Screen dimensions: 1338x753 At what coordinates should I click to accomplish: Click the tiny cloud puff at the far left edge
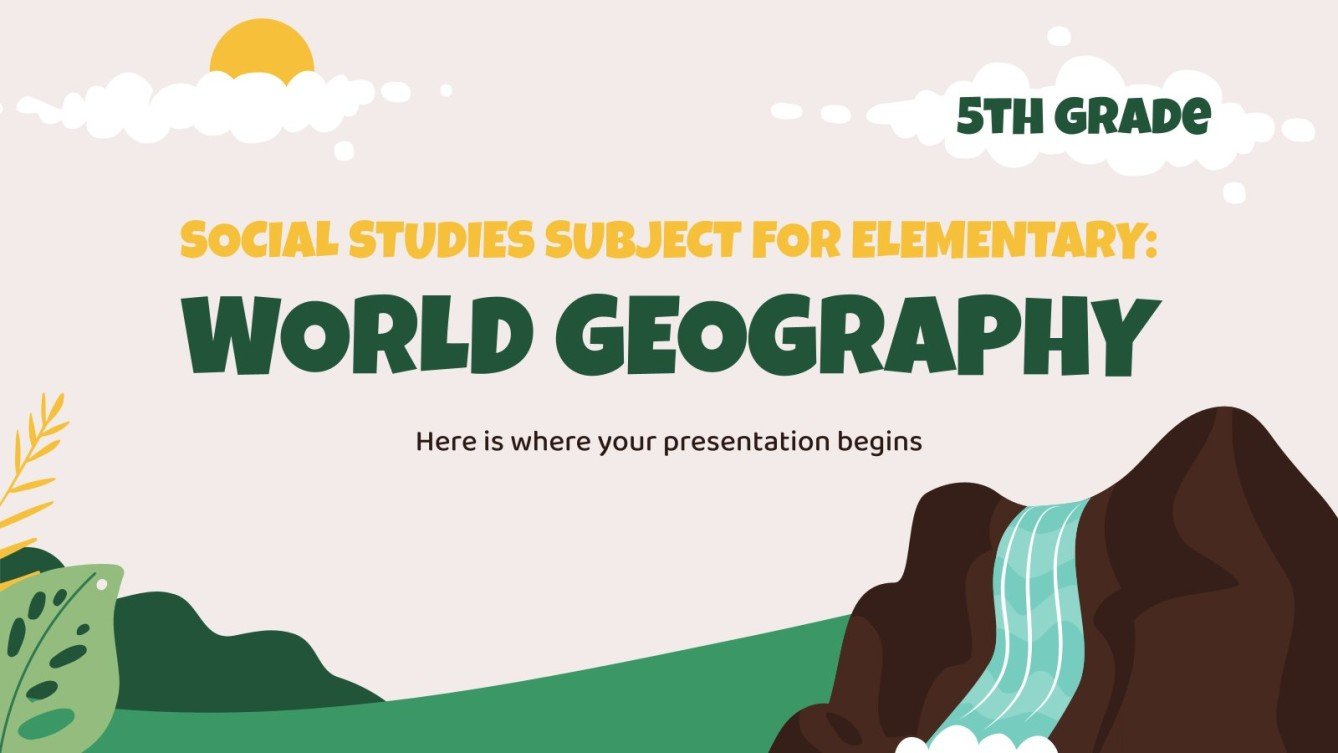5,106
